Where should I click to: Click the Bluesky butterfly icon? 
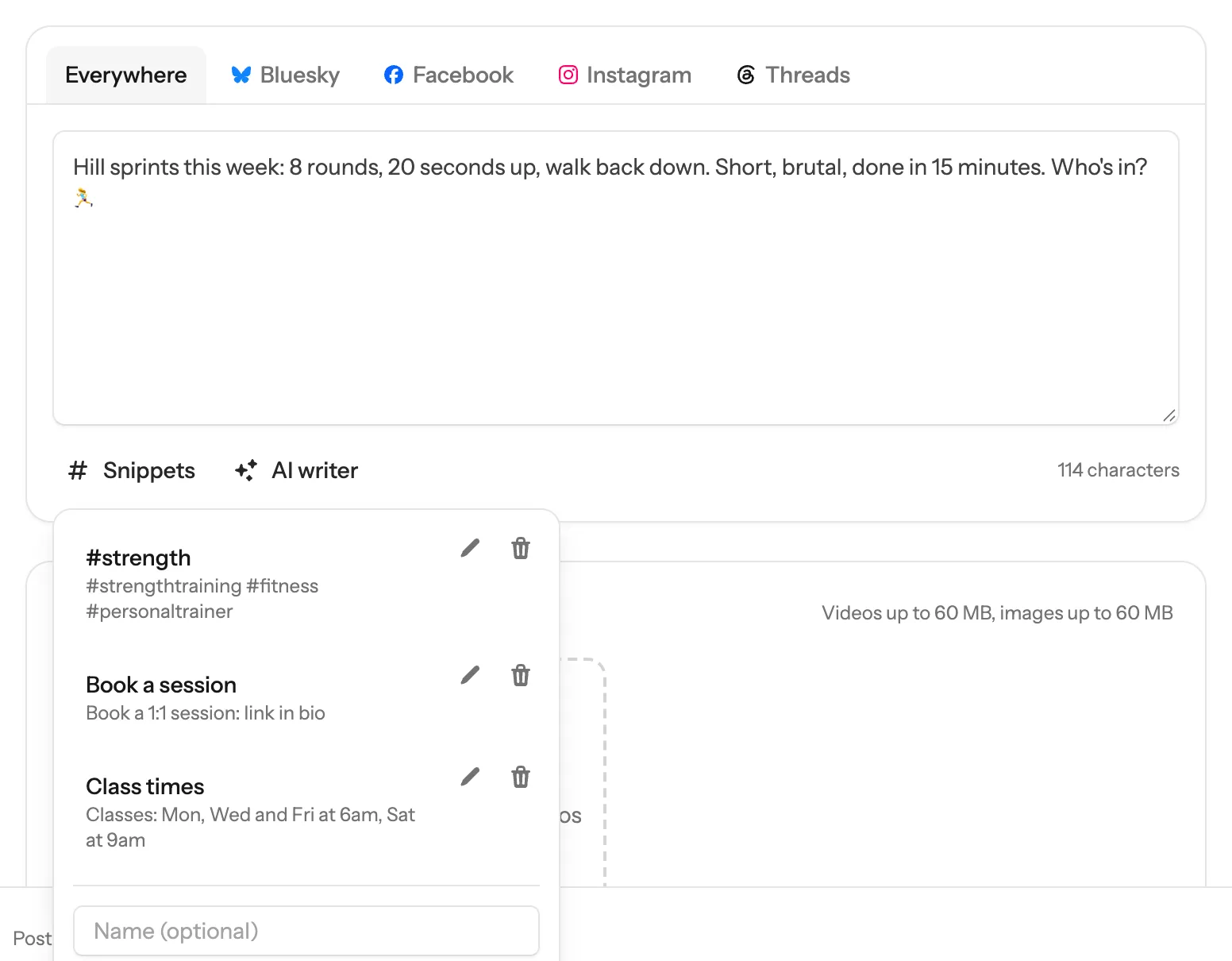click(x=241, y=75)
